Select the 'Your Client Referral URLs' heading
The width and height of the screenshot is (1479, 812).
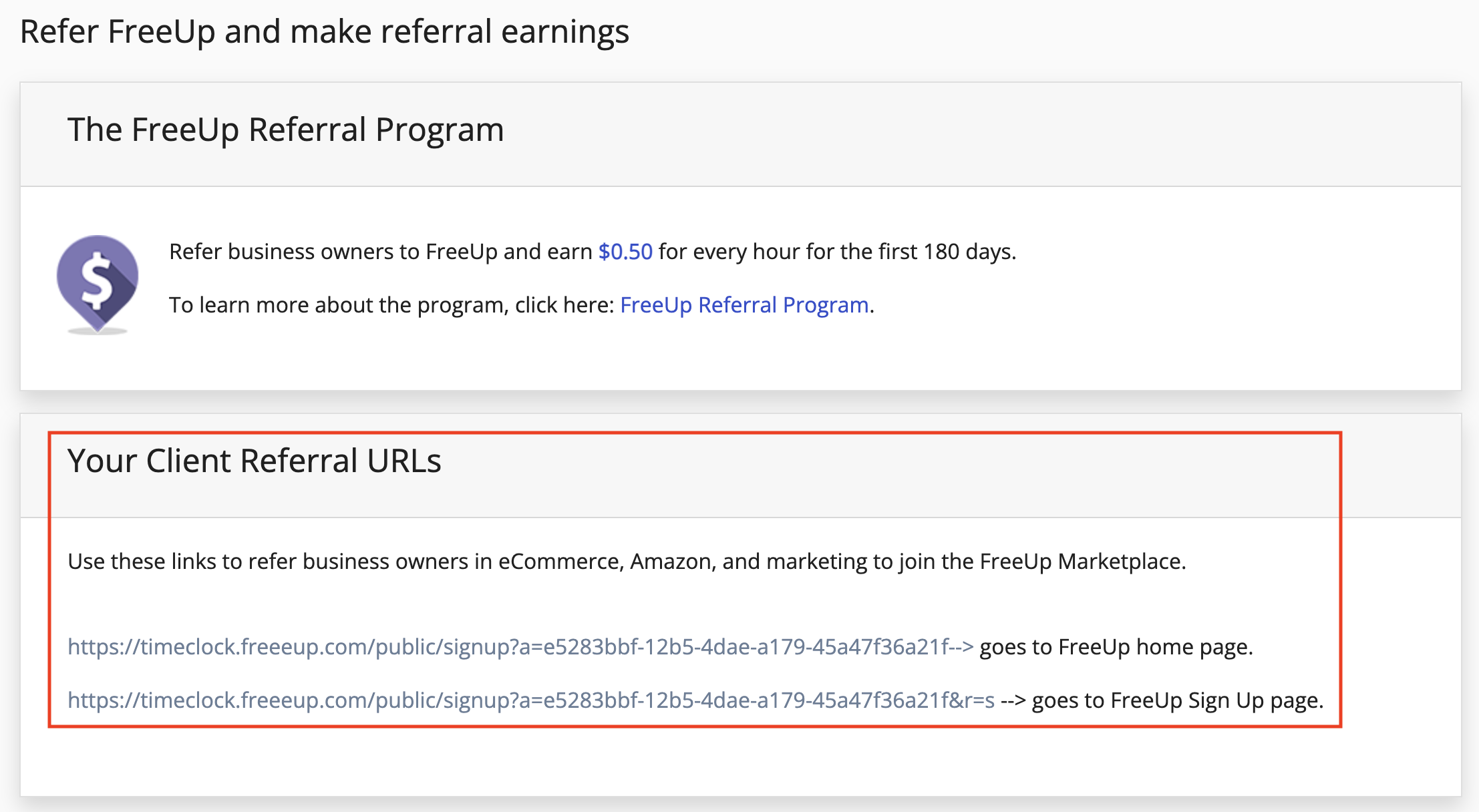[x=255, y=461]
